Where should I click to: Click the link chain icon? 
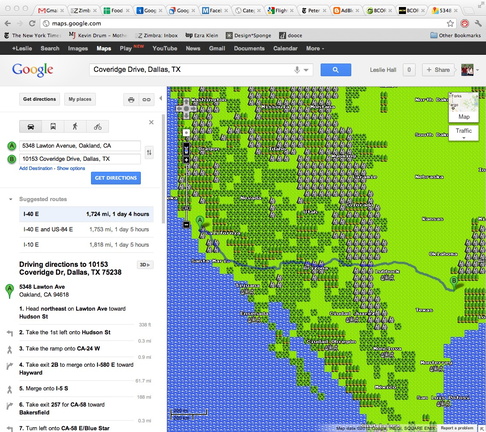tap(146, 99)
